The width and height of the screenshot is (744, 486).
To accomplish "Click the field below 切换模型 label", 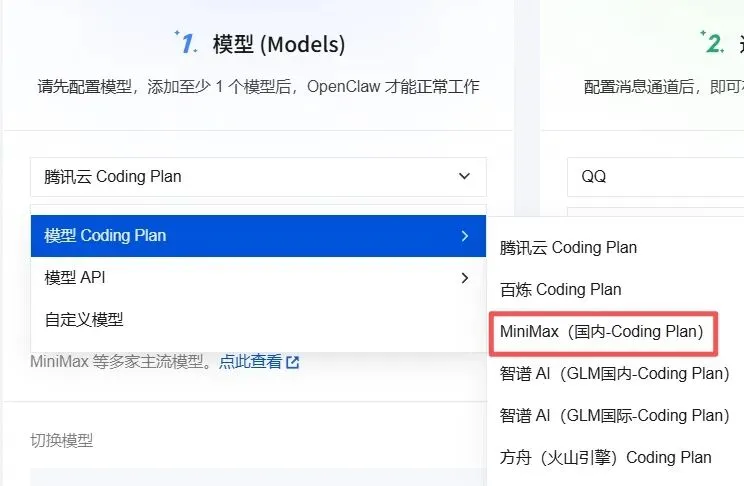I will click(x=258, y=477).
